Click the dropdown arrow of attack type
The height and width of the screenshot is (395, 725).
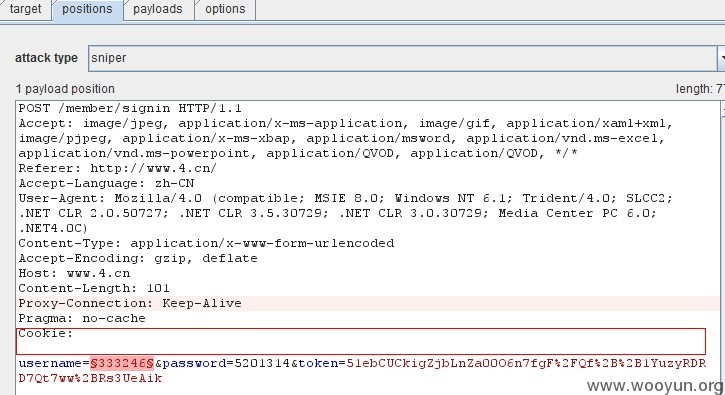721,58
